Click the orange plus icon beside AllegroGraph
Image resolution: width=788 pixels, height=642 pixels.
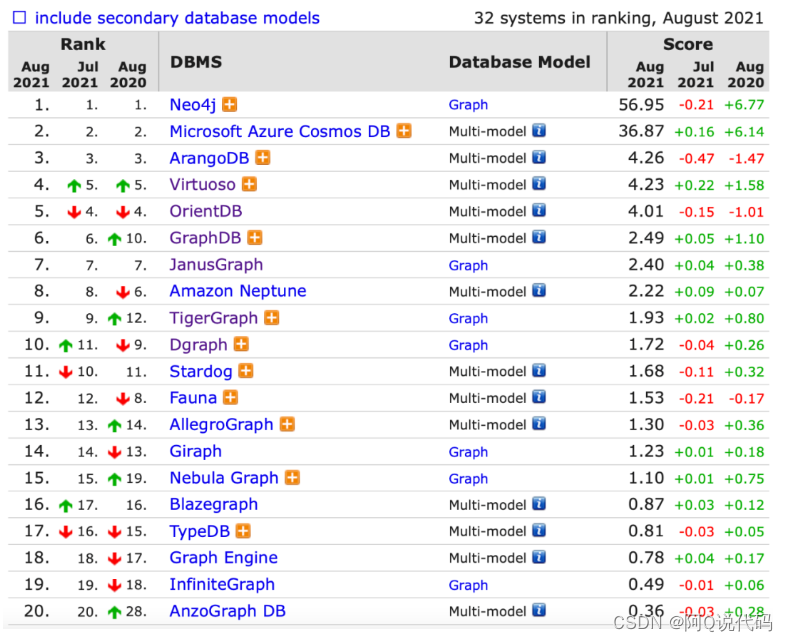pyautogui.click(x=287, y=424)
